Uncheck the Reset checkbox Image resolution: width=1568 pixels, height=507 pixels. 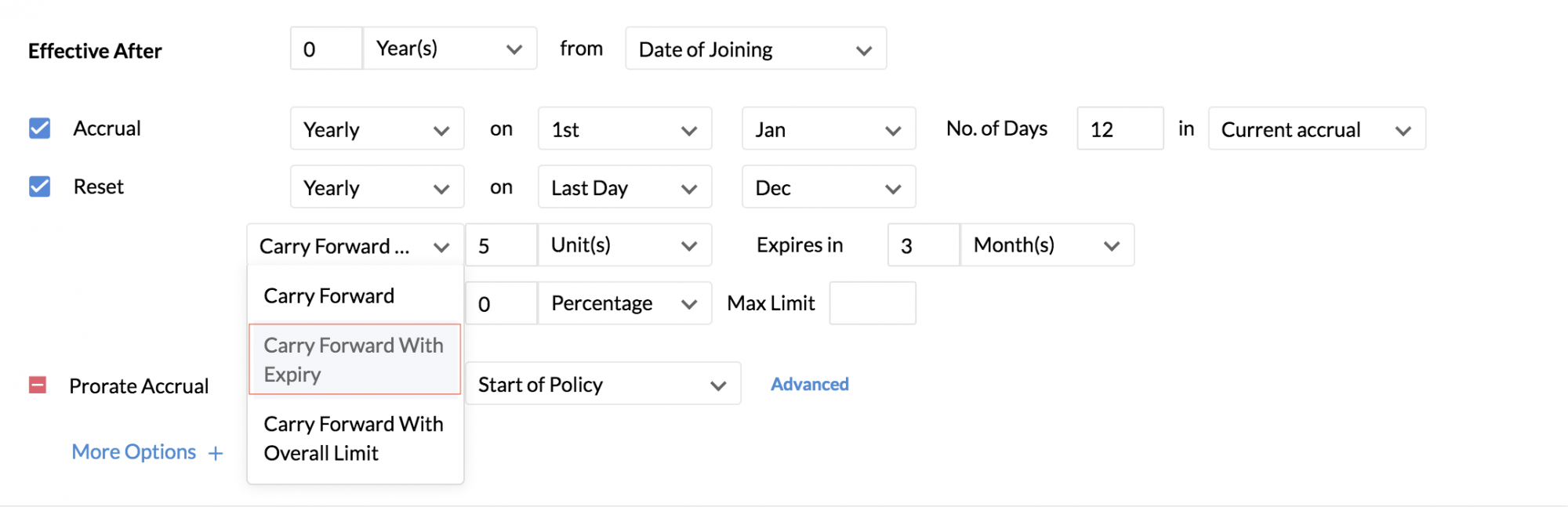(x=39, y=187)
